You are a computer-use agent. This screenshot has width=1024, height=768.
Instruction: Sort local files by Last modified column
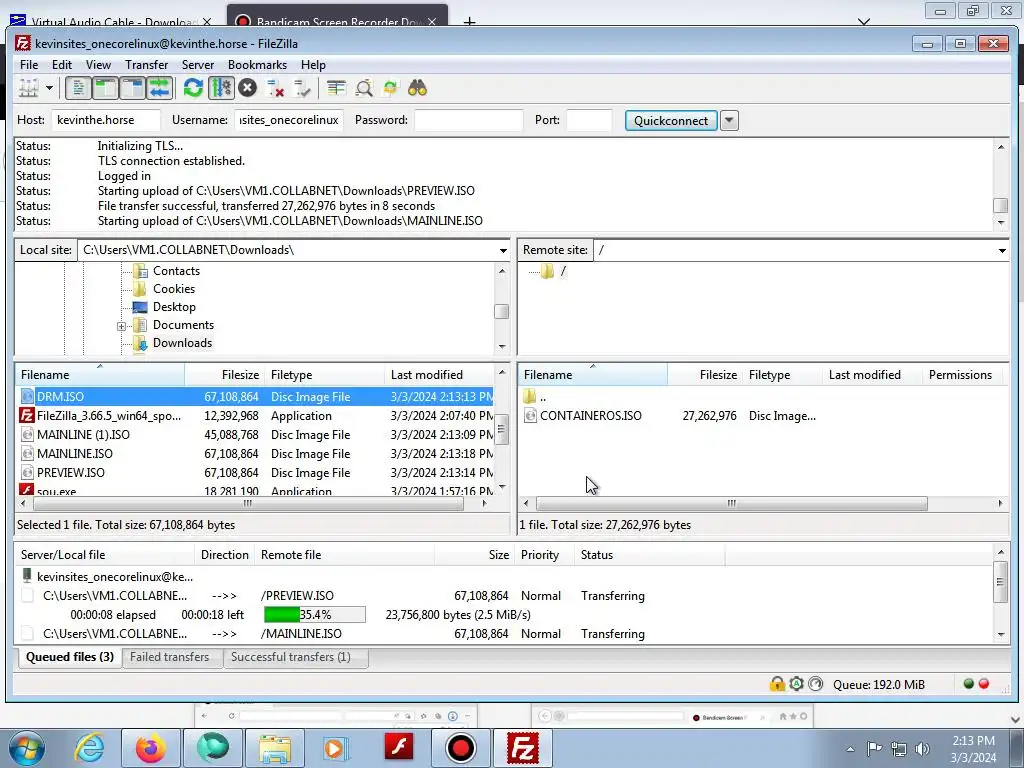440,375
